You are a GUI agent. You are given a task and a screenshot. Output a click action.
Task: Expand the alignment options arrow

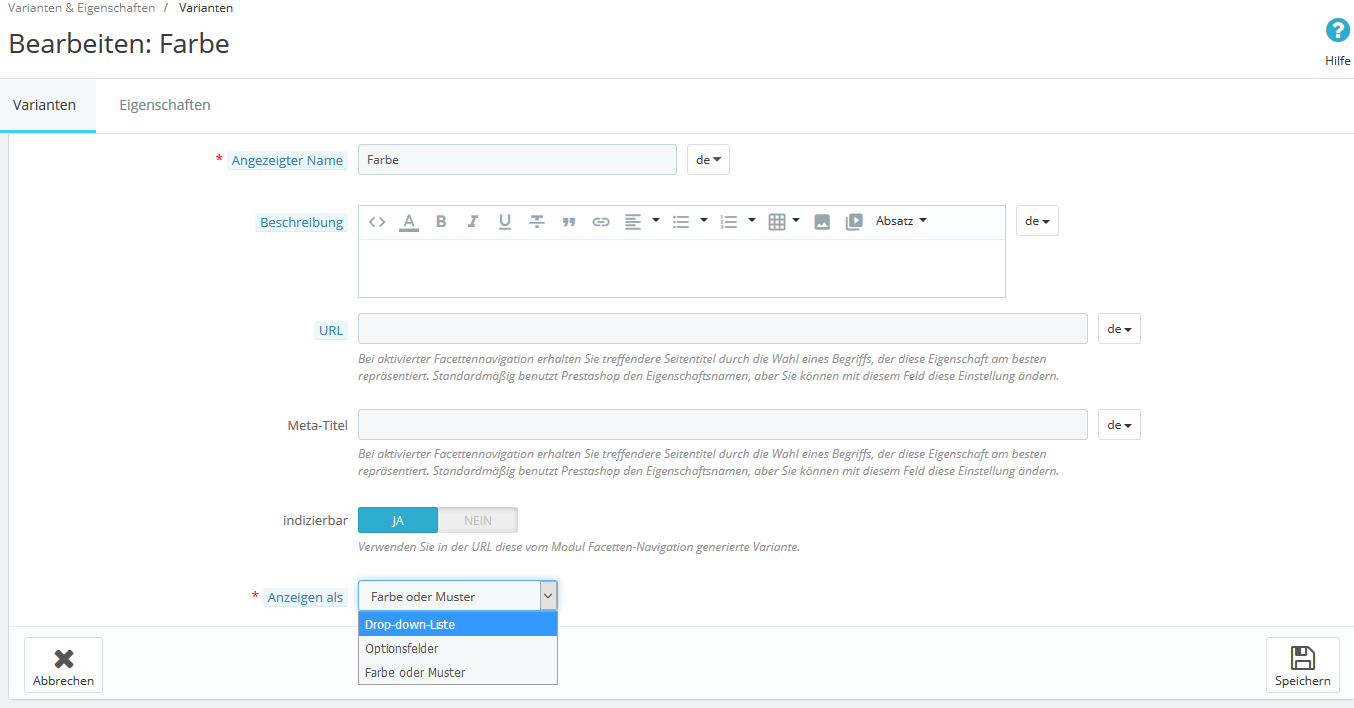656,220
